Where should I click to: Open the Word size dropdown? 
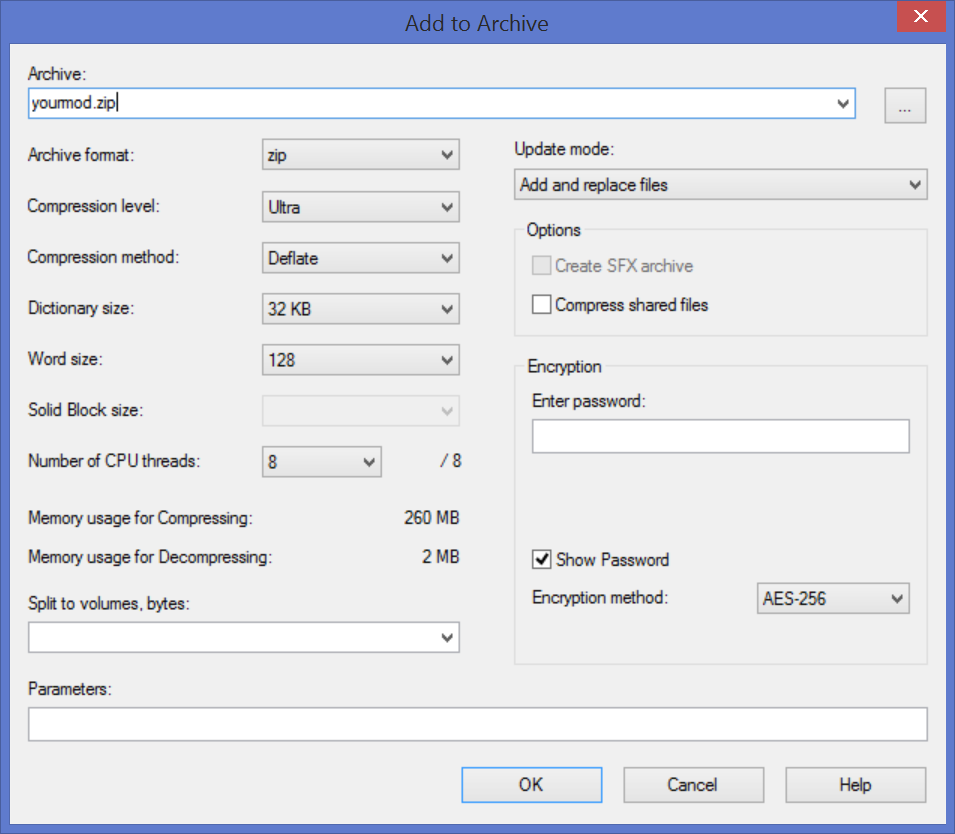(361, 360)
